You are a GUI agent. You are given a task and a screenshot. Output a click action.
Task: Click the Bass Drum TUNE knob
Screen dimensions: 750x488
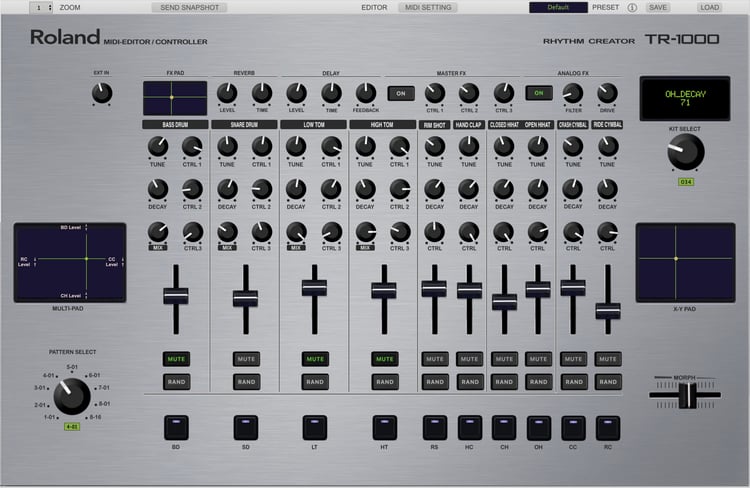tap(158, 146)
